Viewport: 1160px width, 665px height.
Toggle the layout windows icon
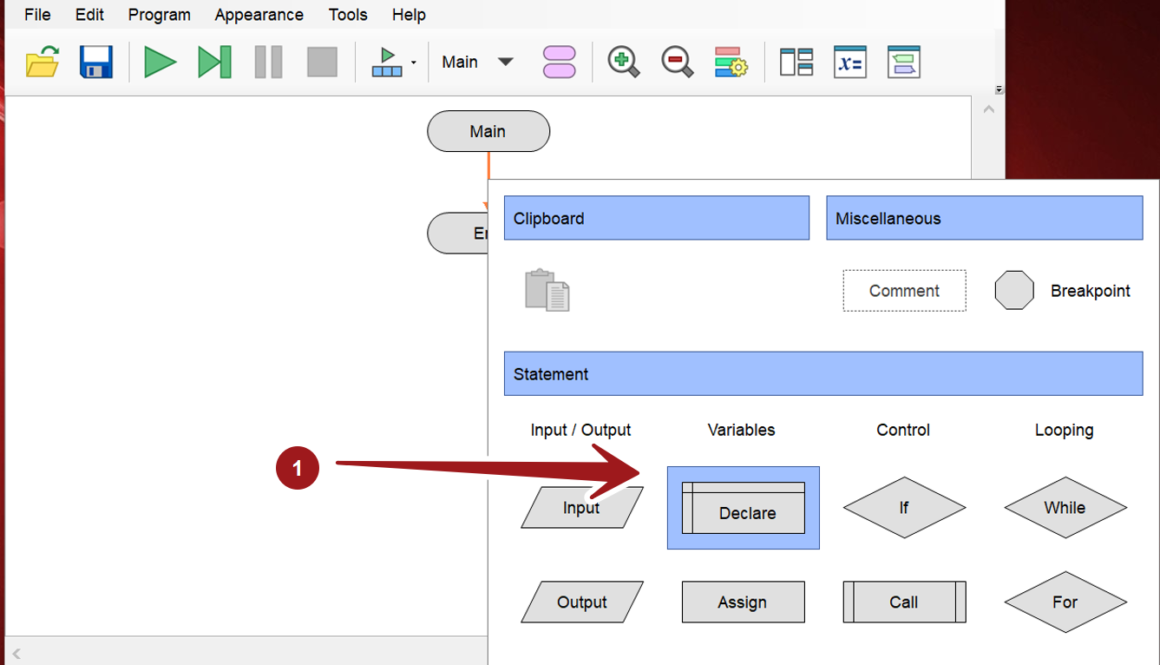point(796,62)
